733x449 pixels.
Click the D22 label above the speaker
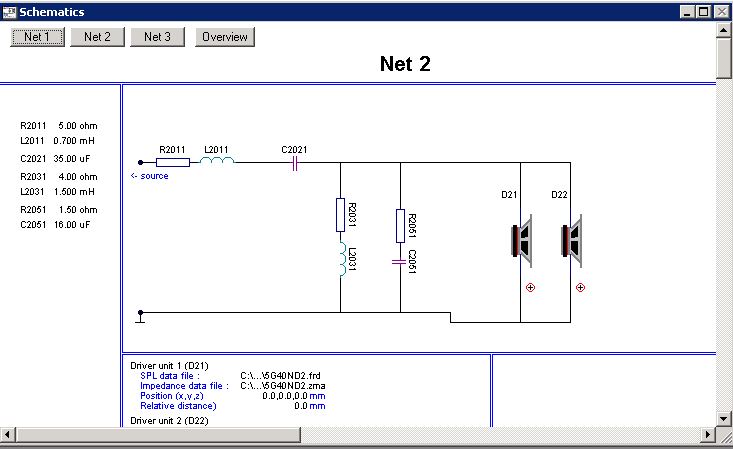[x=559, y=195]
